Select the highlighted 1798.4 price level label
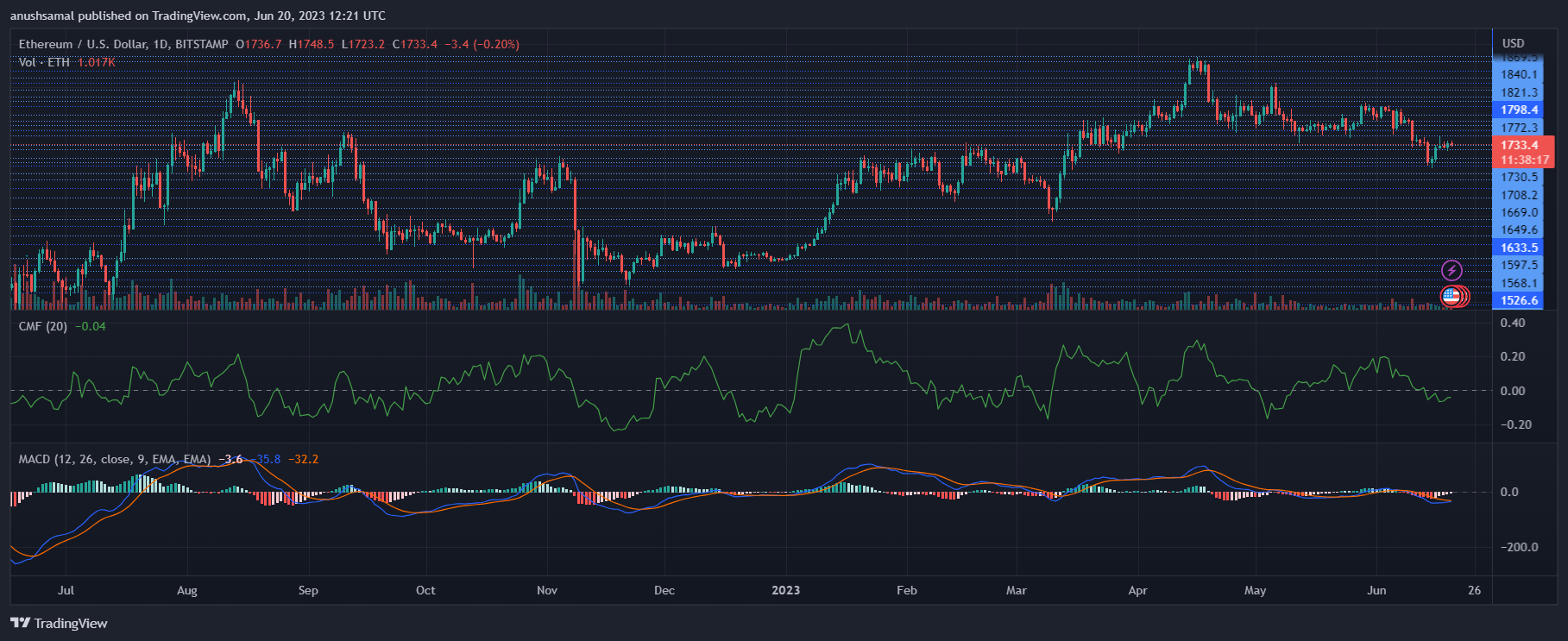The width and height of the screenshot is (1568, 641). 1519,110
